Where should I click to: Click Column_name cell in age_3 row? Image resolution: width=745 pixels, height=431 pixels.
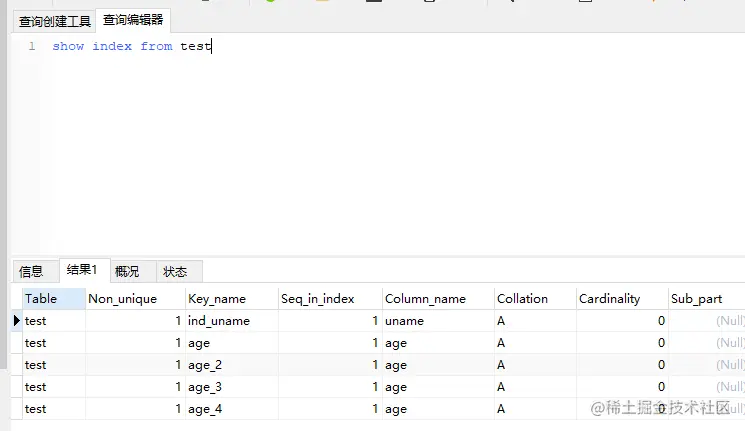tap(438, 387)
